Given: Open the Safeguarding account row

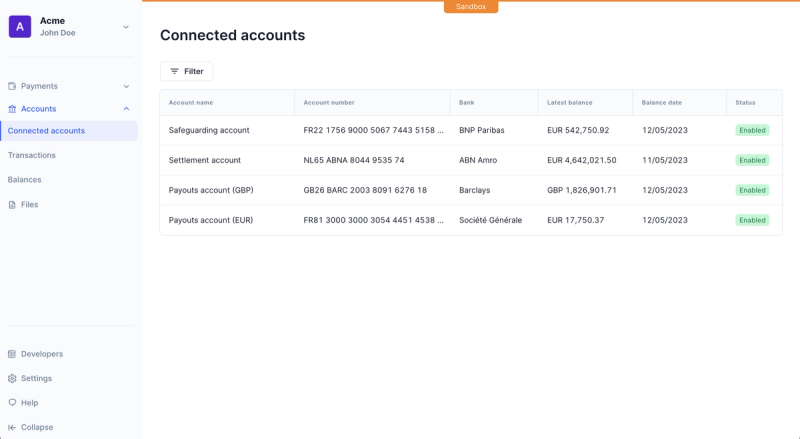Looking at the screenshot, I should (x=471, y=130).
